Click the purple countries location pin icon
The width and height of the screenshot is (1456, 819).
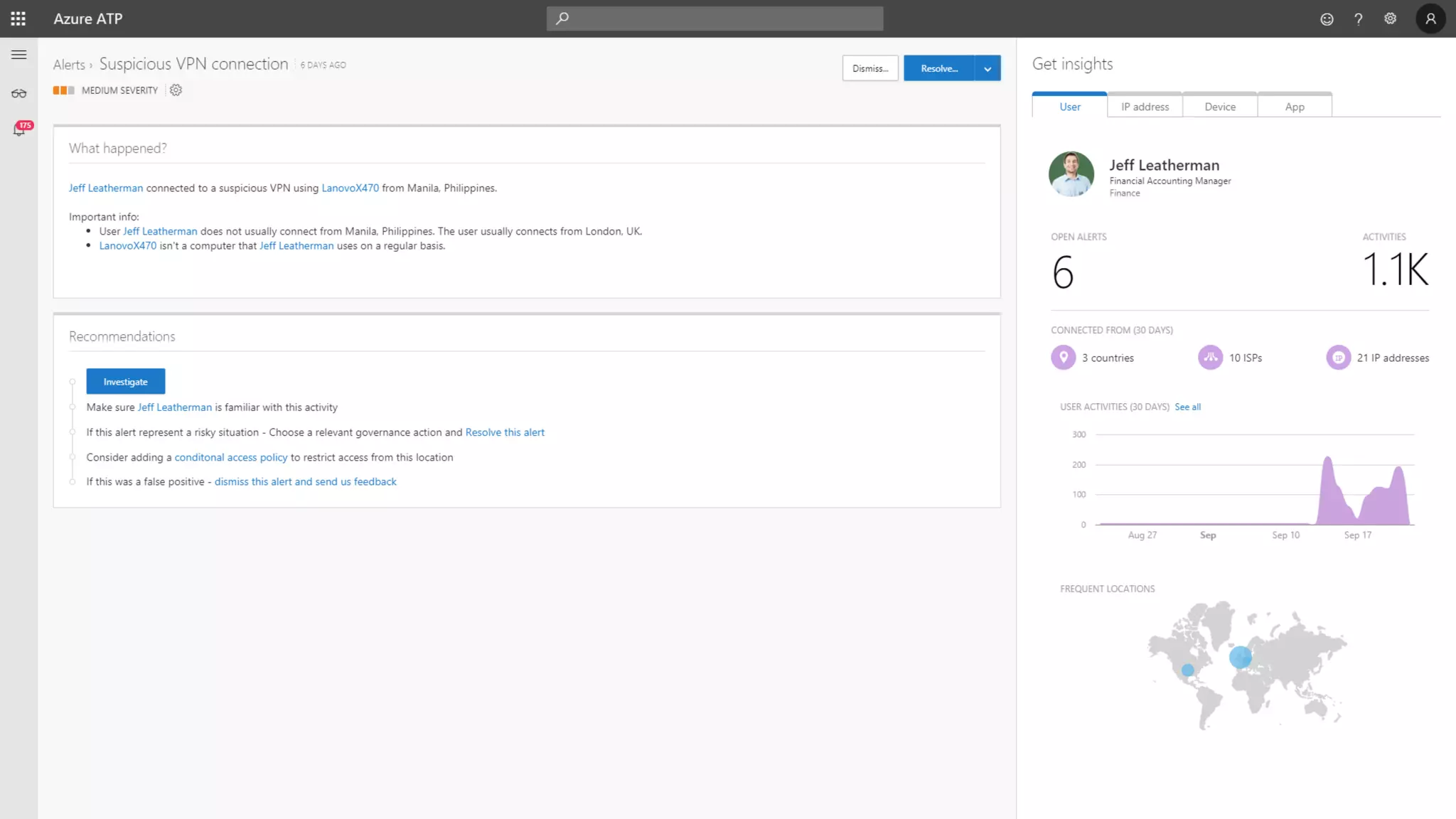pyautogui.click(x=1063, y=358)
